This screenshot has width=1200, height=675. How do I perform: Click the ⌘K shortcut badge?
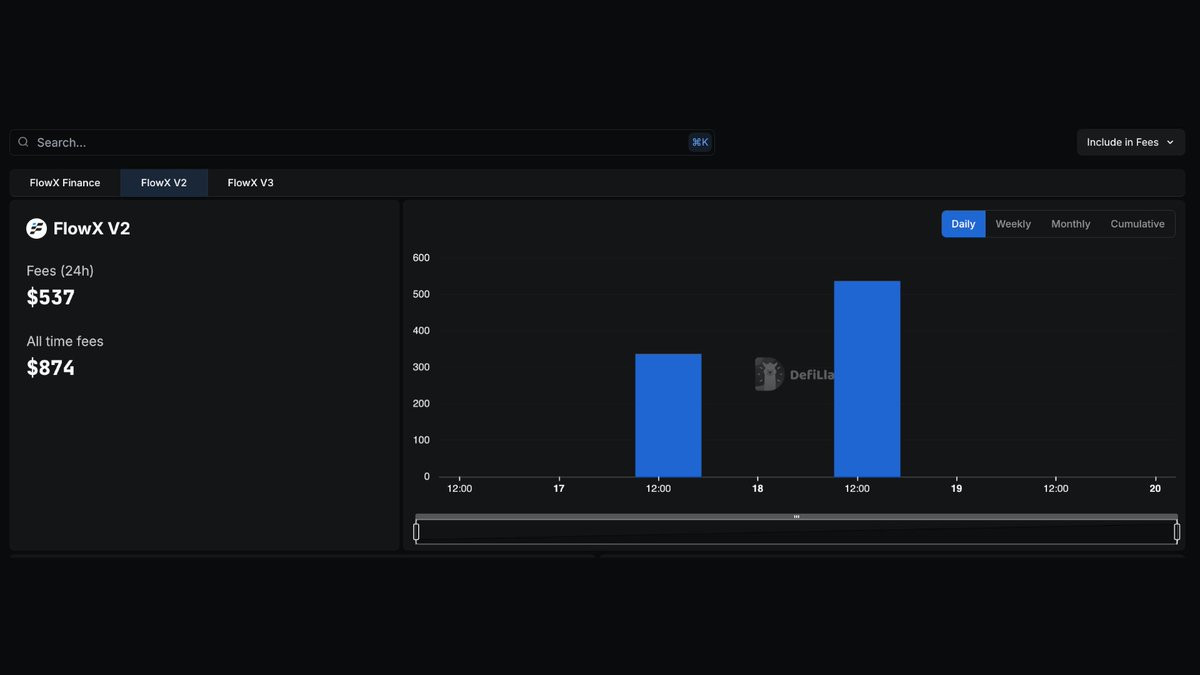click(x=700, y=142)
